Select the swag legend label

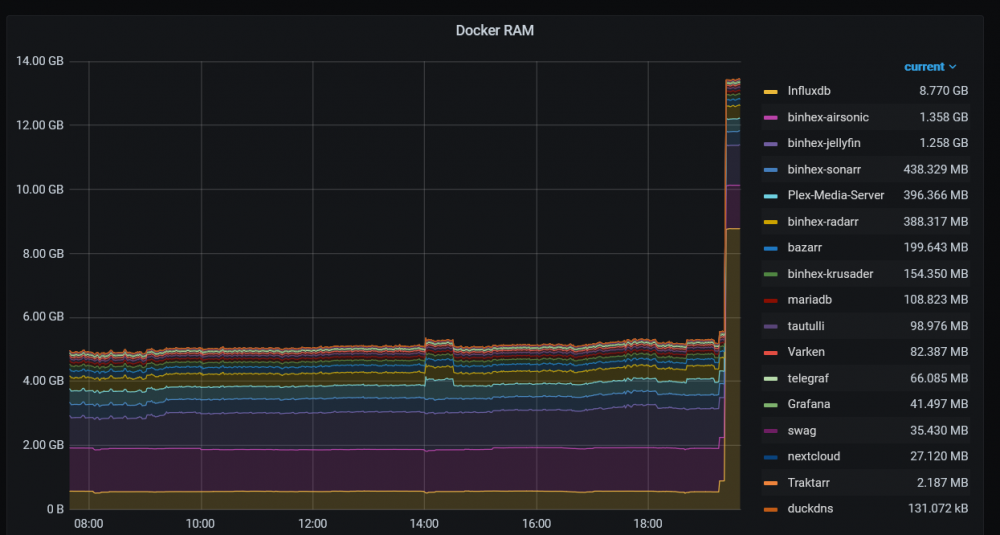[x=802, y=431]
